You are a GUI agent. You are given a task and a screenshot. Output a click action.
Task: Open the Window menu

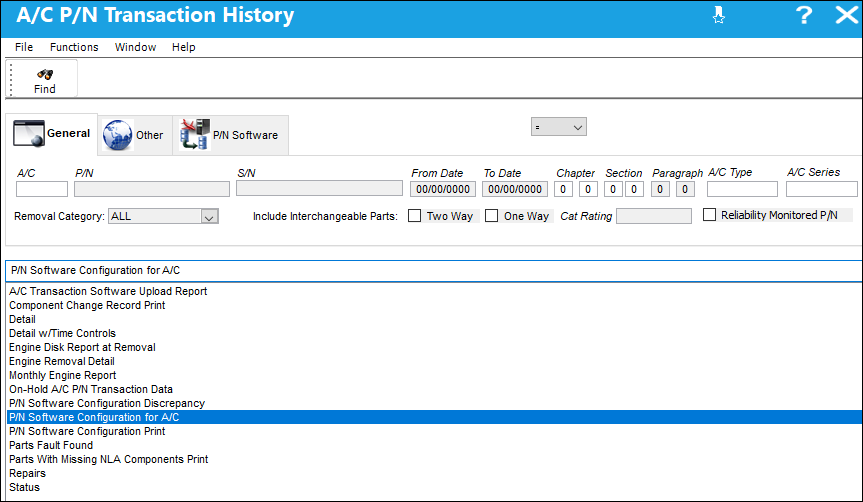(135, 47)
